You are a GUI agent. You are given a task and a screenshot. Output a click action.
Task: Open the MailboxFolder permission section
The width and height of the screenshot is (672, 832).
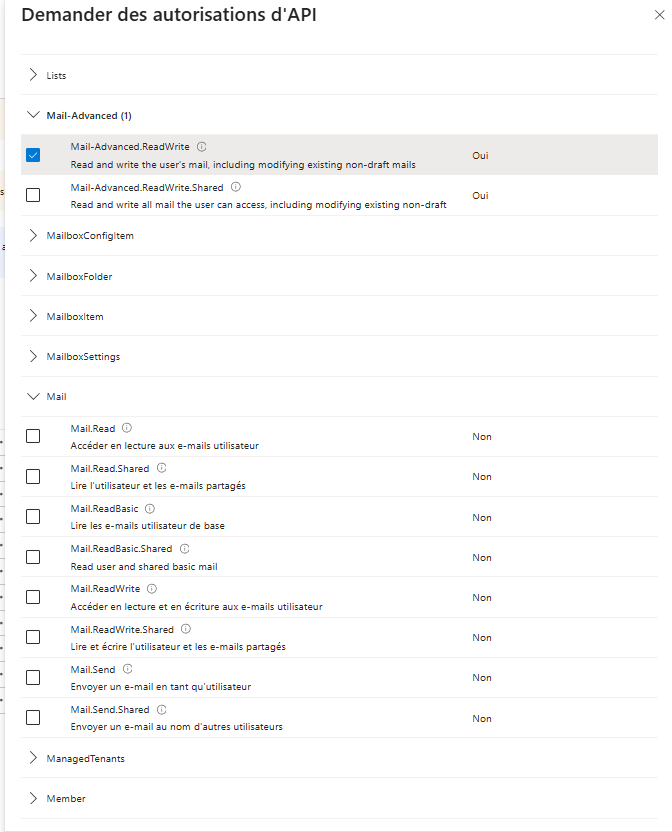pyautogui.click(x=34, y=276)
